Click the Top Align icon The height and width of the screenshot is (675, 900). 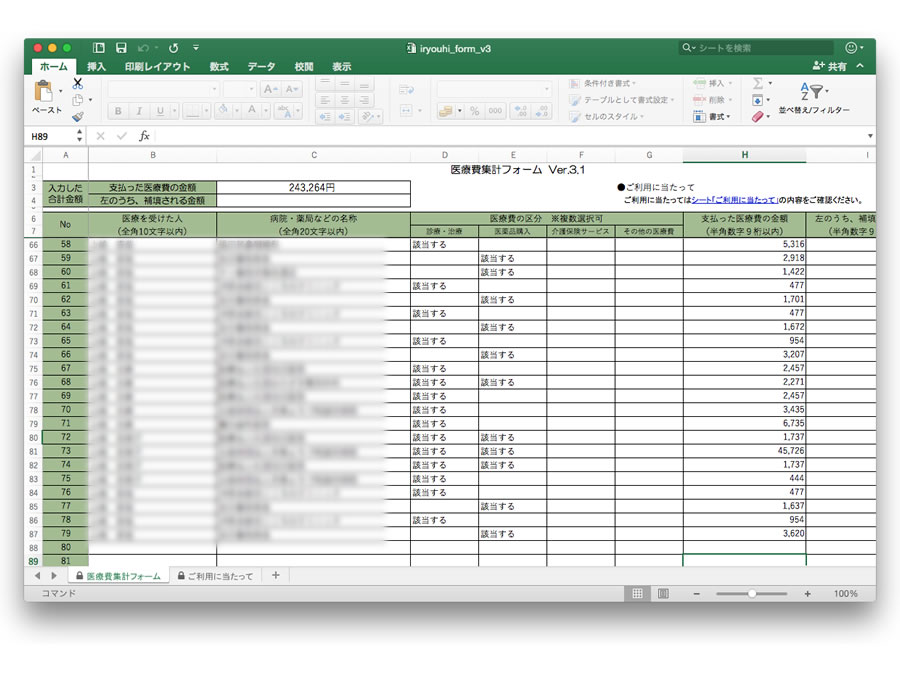point(325,84)
